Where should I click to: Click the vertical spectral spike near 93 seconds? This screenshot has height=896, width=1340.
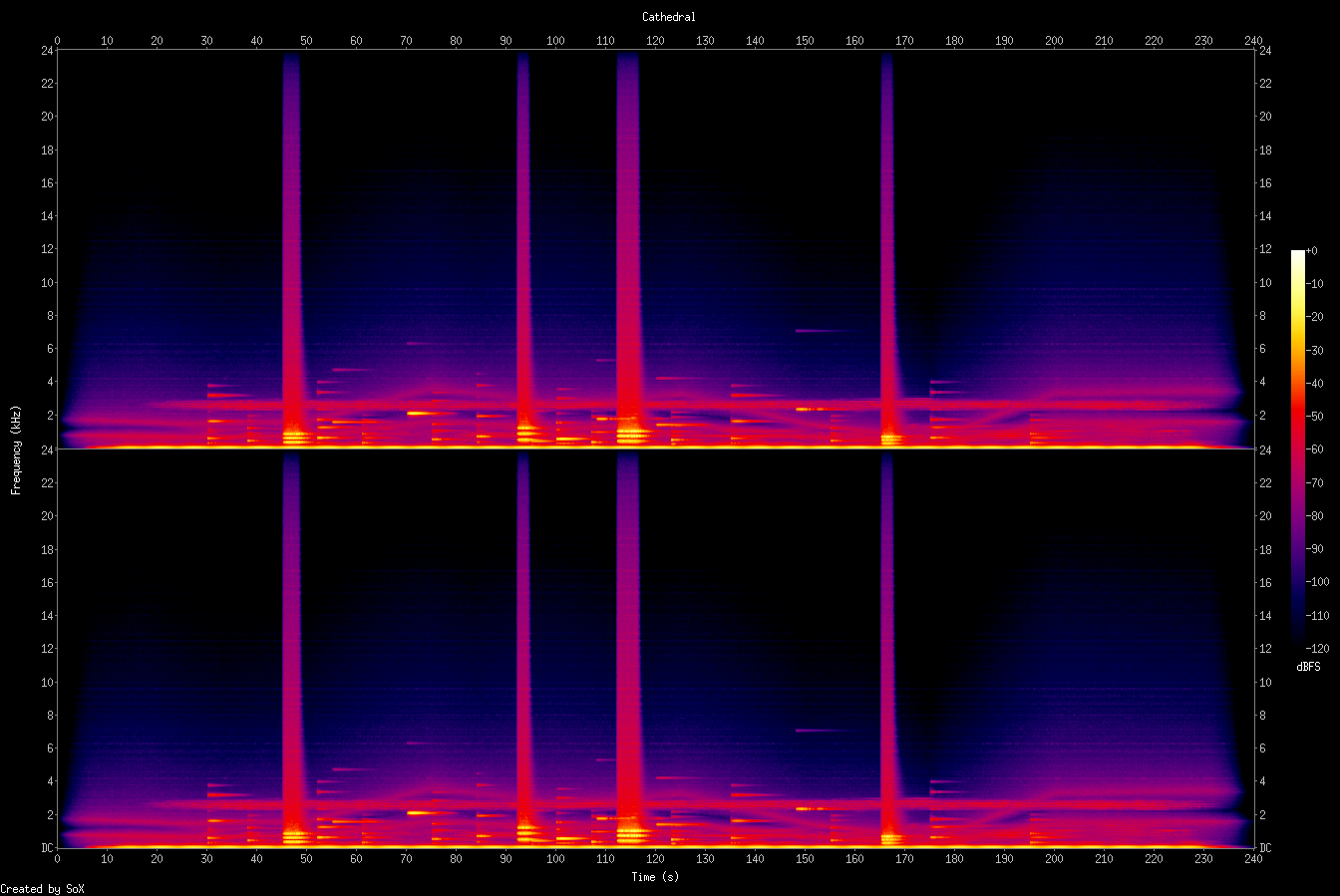[523, 249]
